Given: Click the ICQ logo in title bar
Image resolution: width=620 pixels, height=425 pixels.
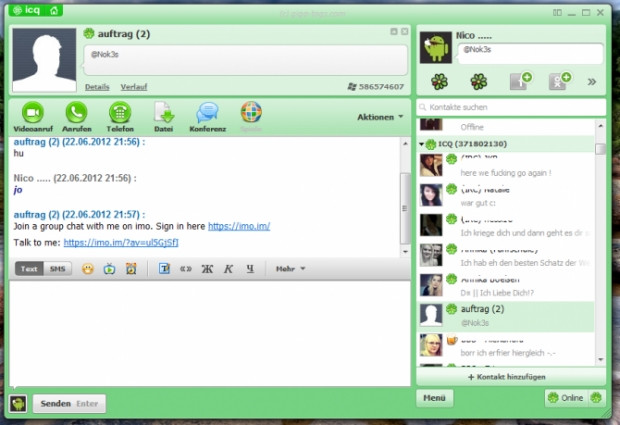Looking at the screenshot, I should [26, 10].
